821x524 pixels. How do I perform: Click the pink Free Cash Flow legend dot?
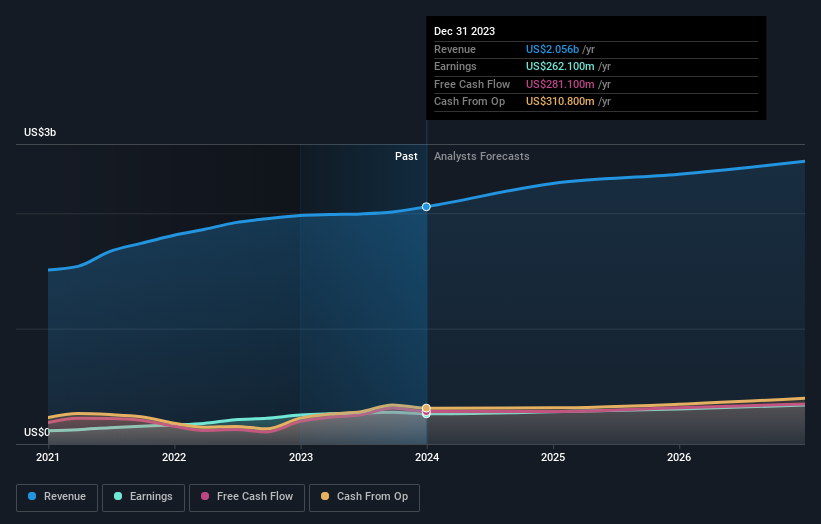pos(205,496)
